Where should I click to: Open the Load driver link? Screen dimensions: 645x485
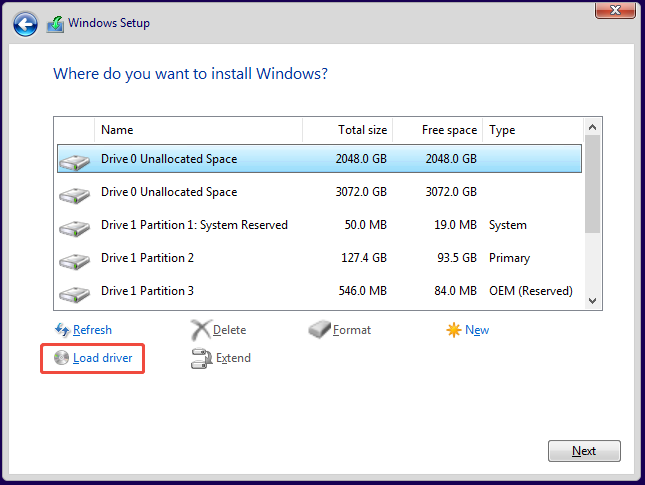click(x=102, y=358)
